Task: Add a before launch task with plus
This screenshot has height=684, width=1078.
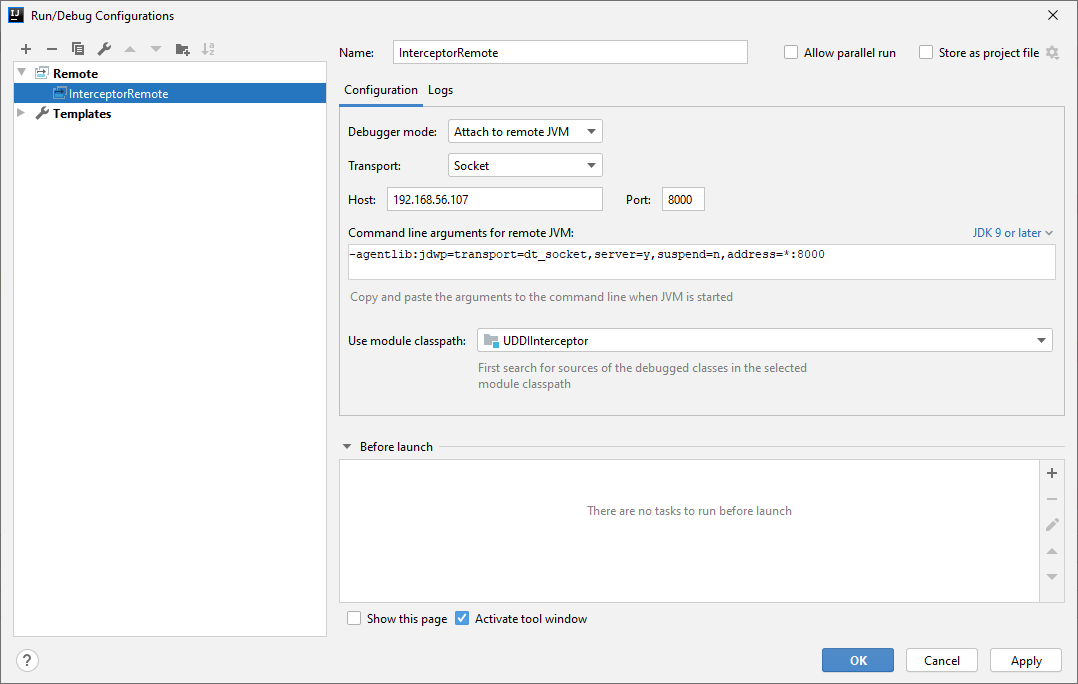Action: [1051, 473]
